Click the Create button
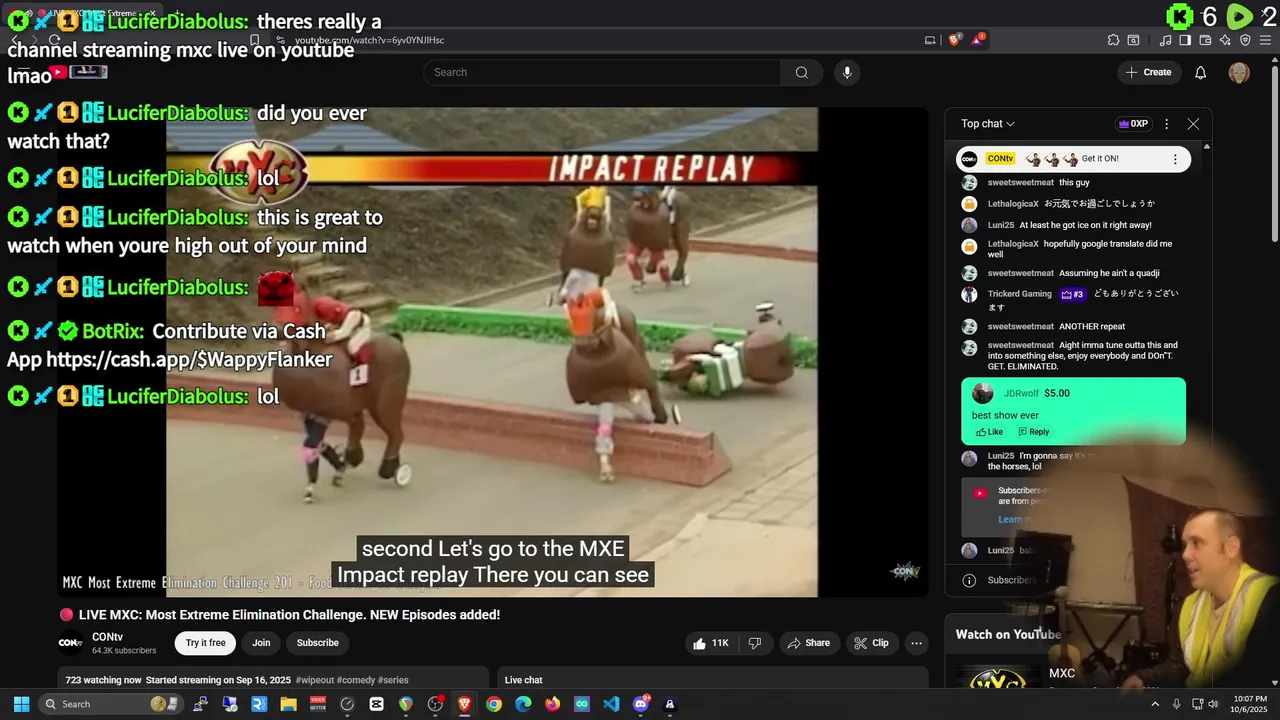Screen dimensions: 1280x720 pyautogui.click(x=1148, y=72)
